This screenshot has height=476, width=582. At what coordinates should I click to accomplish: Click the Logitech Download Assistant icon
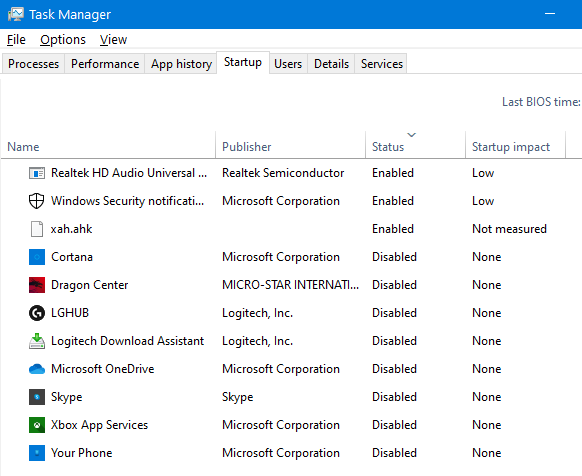(37, 341)
